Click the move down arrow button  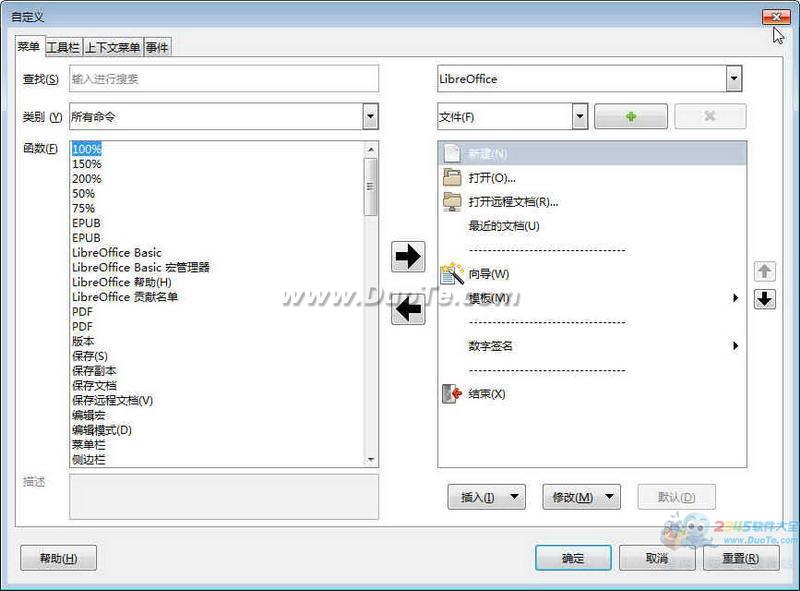pos(764,299)
